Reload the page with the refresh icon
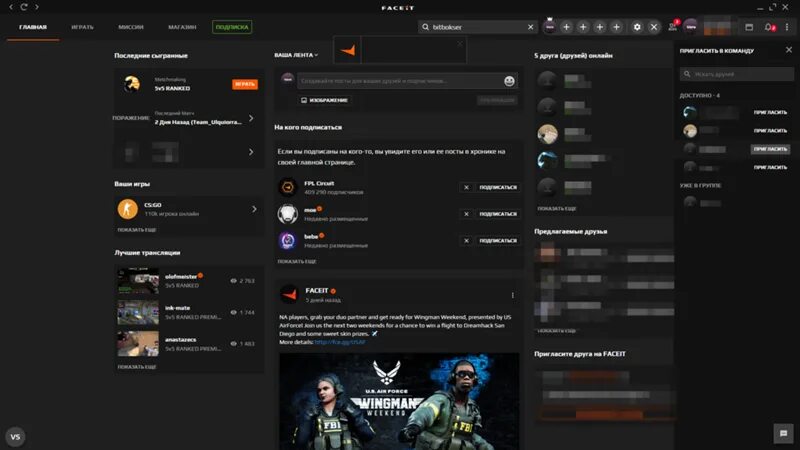800x450 pixels. click(24, 7)
